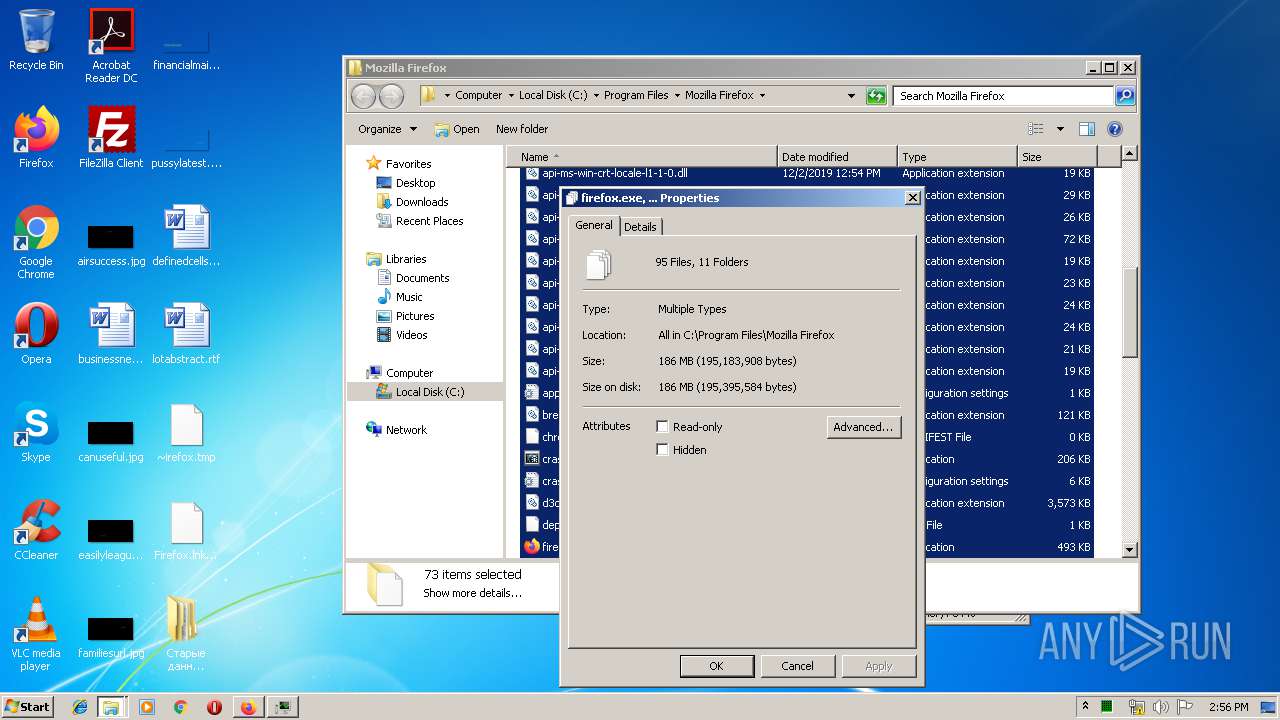Click the volume icon in system tray
The width and height of the screenshot is (1280, 720).
point(1161,707)
